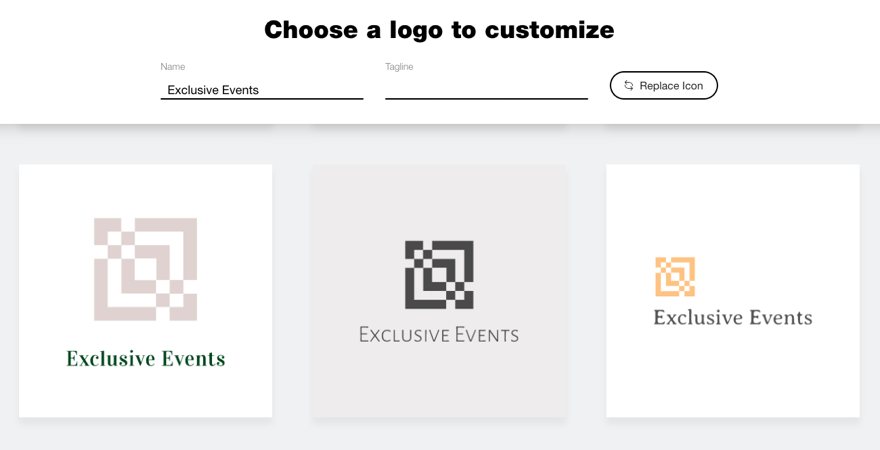Click the 'Tagline' field label
The width and height of the screenshot is (880, 450).
point(399,67)
